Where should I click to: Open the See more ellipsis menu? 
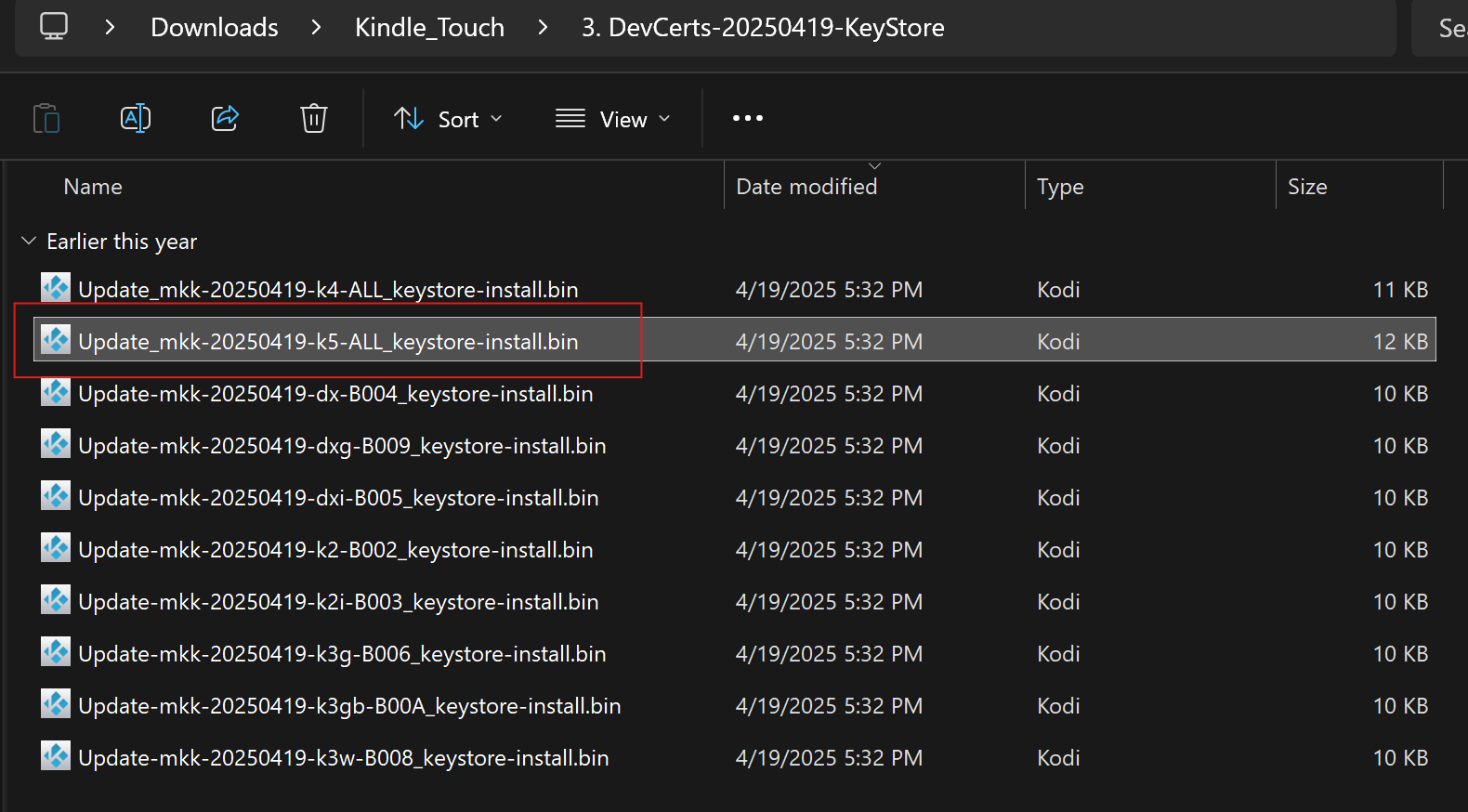(x=748, y=118)
